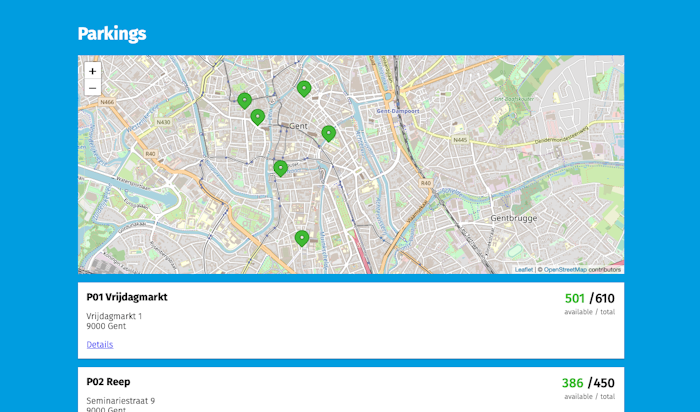Image resolution: width=700 pixels, height=412 pixels.
Task: Click the P01 Vrijdagmarkt heading
Action: [x=127, y=297]
